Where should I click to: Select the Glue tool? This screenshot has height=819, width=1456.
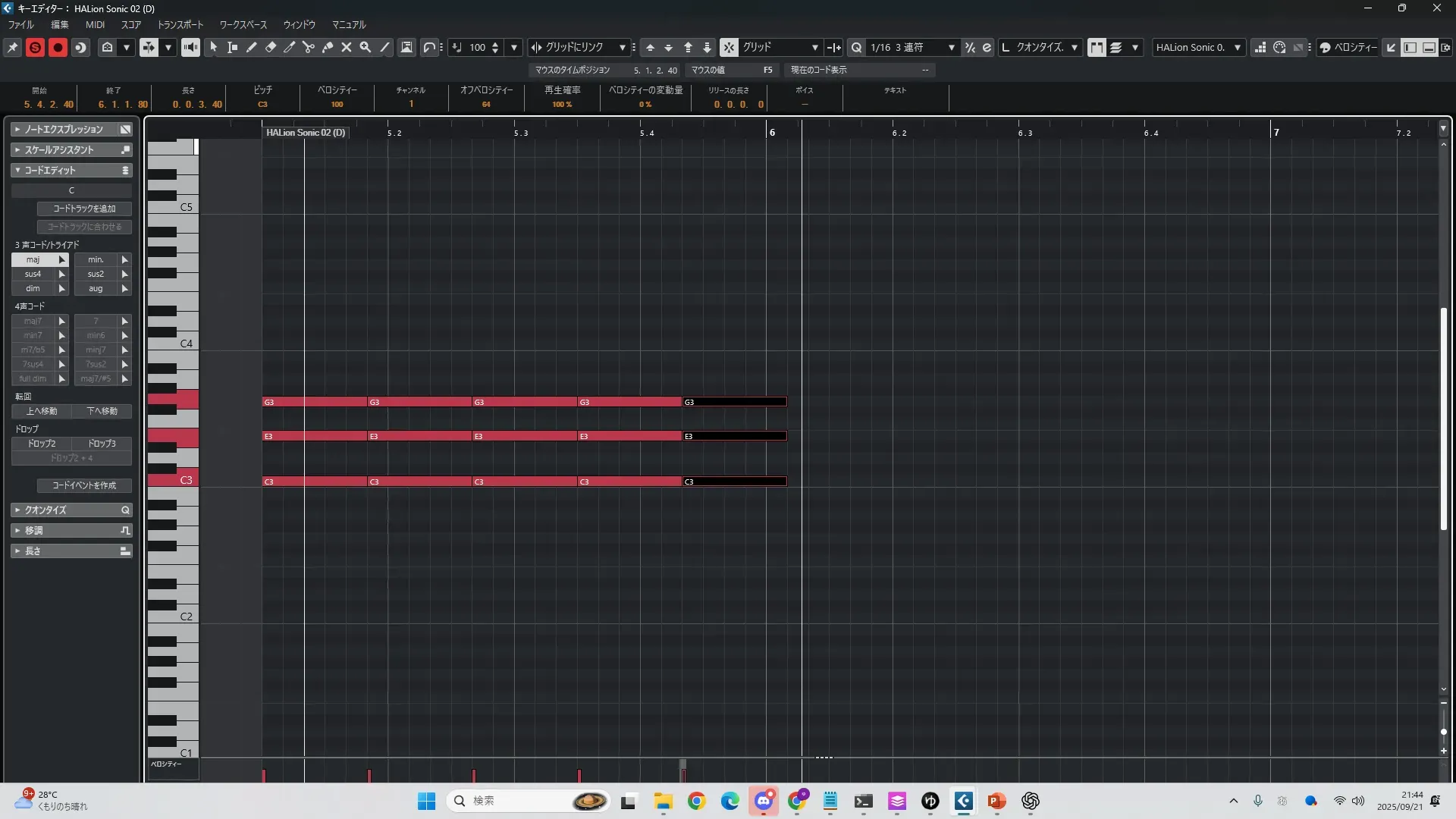click(328, 47)
